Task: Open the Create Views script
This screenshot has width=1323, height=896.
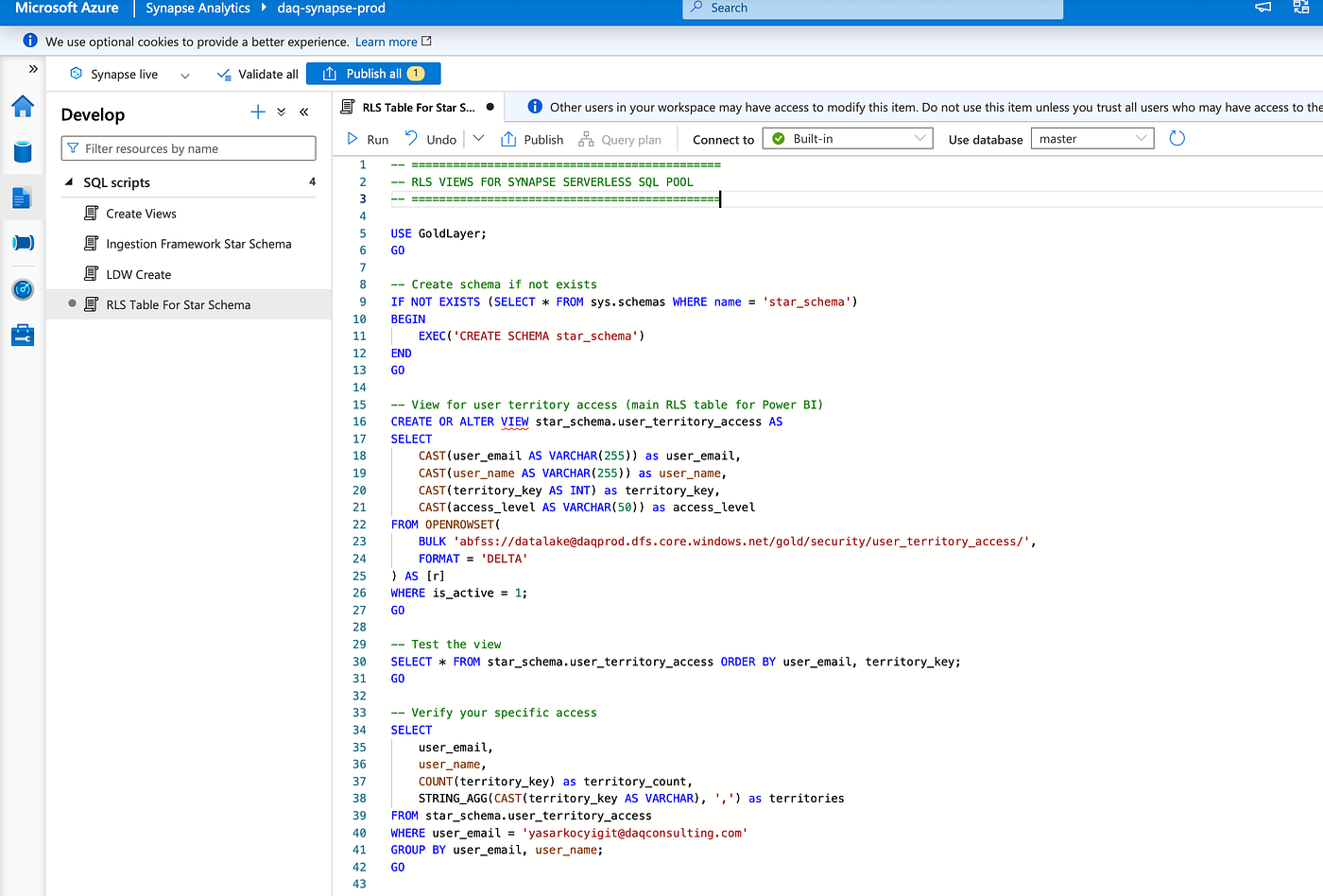Action: click(x=141, y=214)
